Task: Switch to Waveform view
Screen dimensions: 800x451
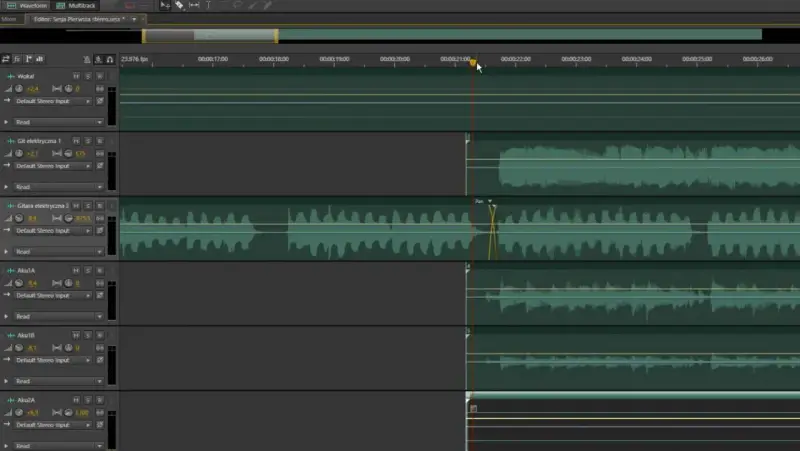Action: pos(28,6)
